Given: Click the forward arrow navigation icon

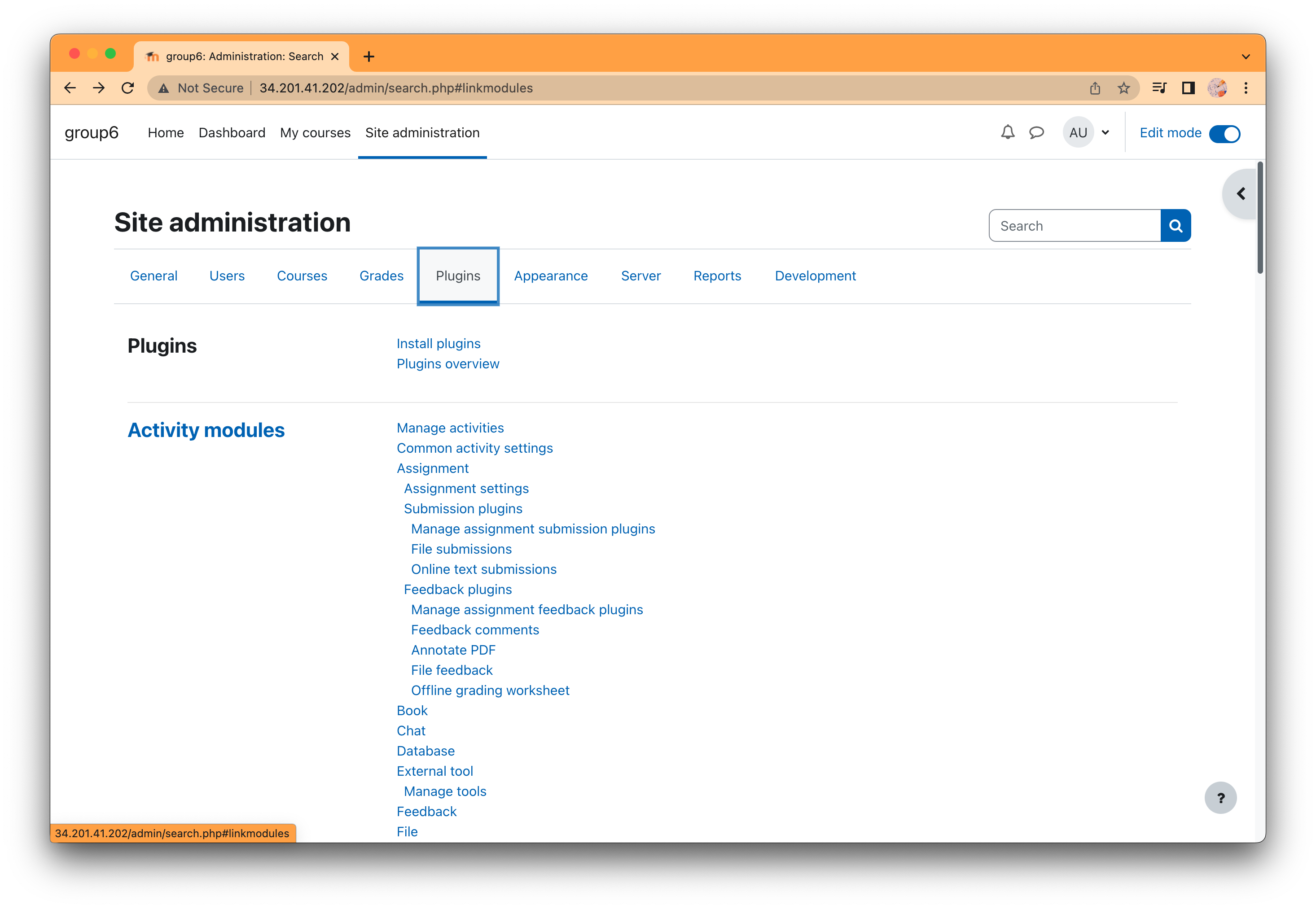Looking at the screenshot, I should [99, 88].
